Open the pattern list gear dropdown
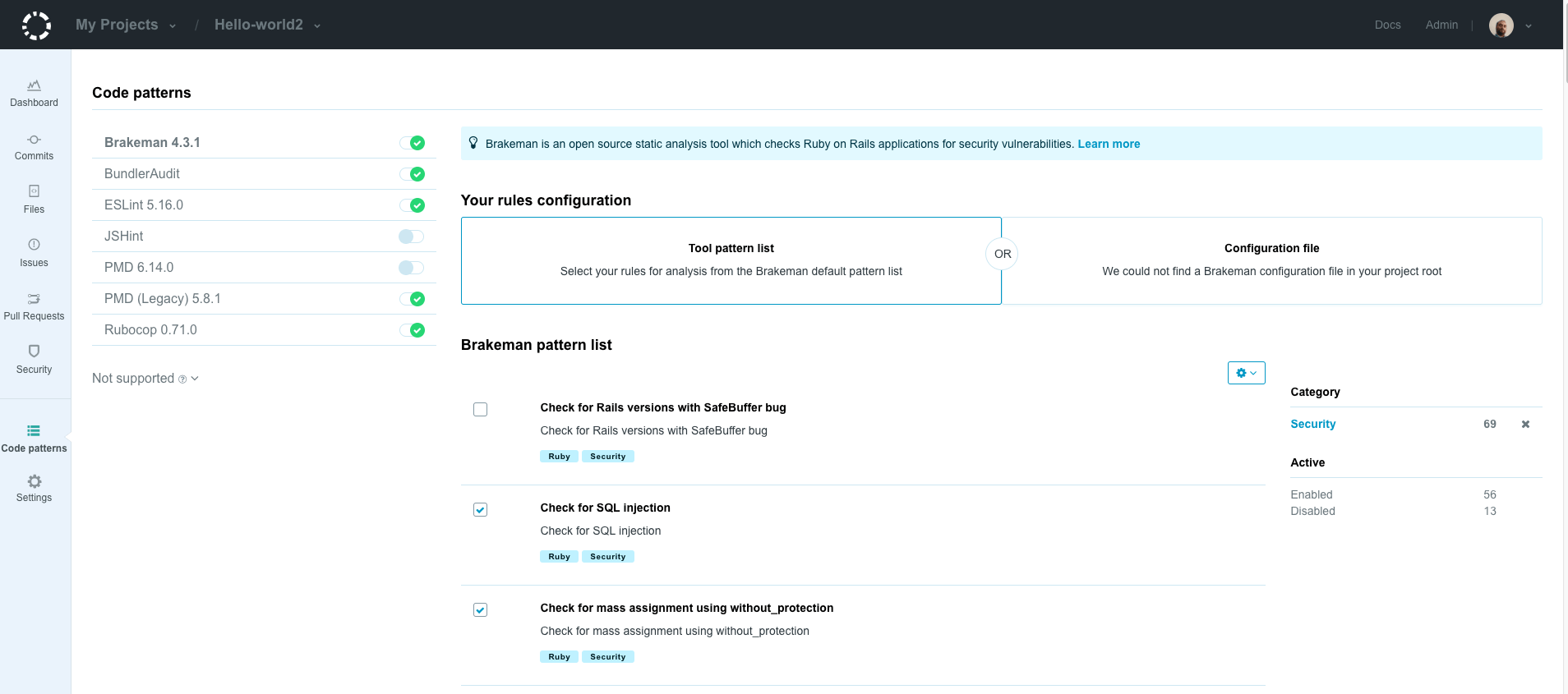Image resolution: width=1568 pixels, height=694 pixels. point(1246,373)
